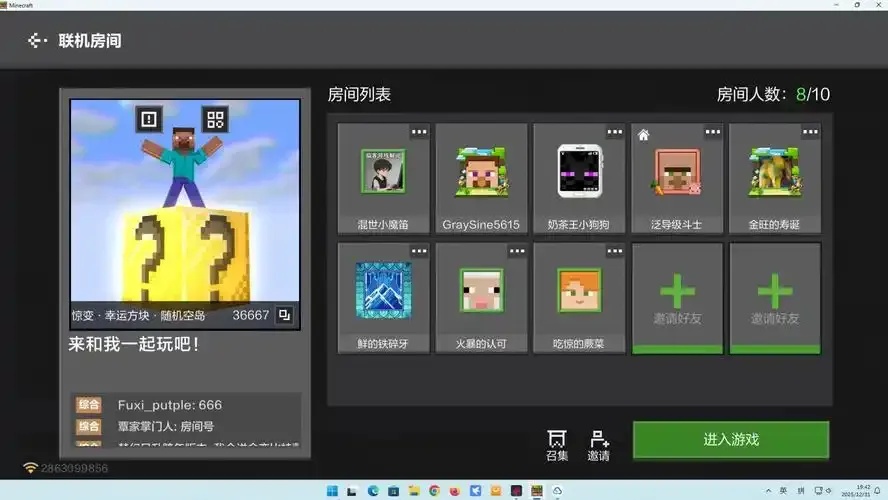Viewport: 888px width, 500px height.
Task: Open the options menu for player 混世小魔笛
Action: 419,133
